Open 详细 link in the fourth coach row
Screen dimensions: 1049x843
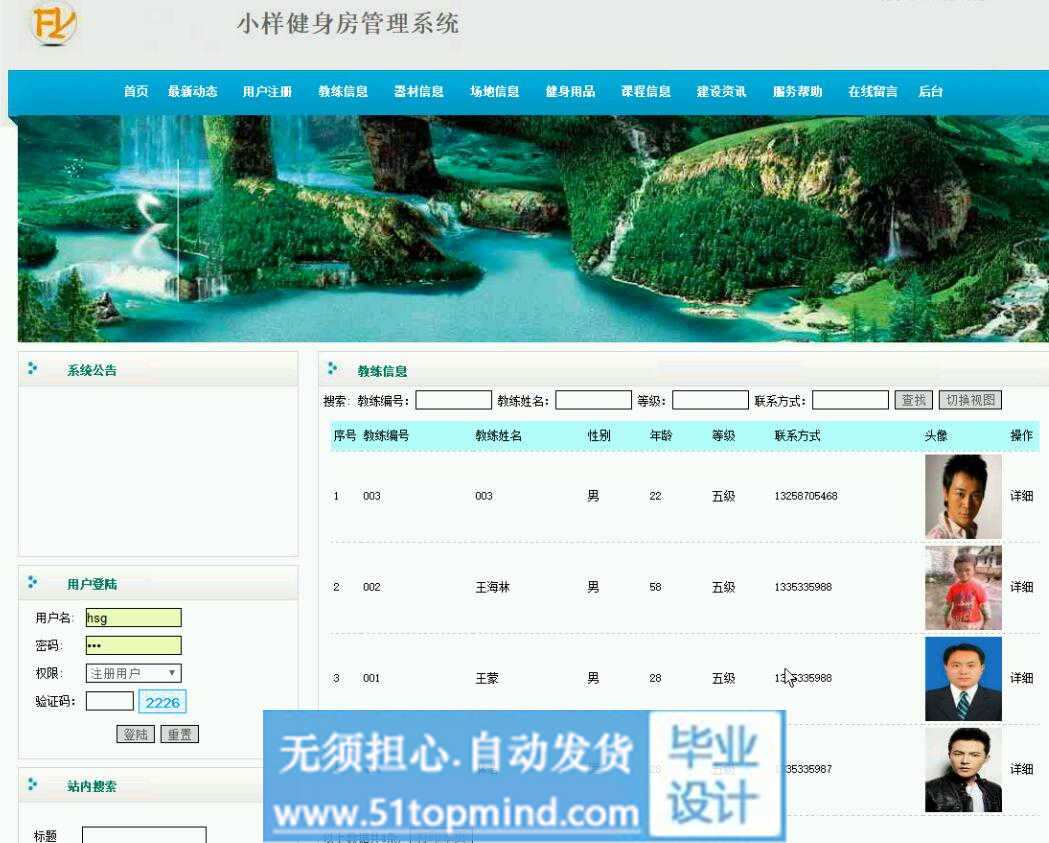(1022, 769)
